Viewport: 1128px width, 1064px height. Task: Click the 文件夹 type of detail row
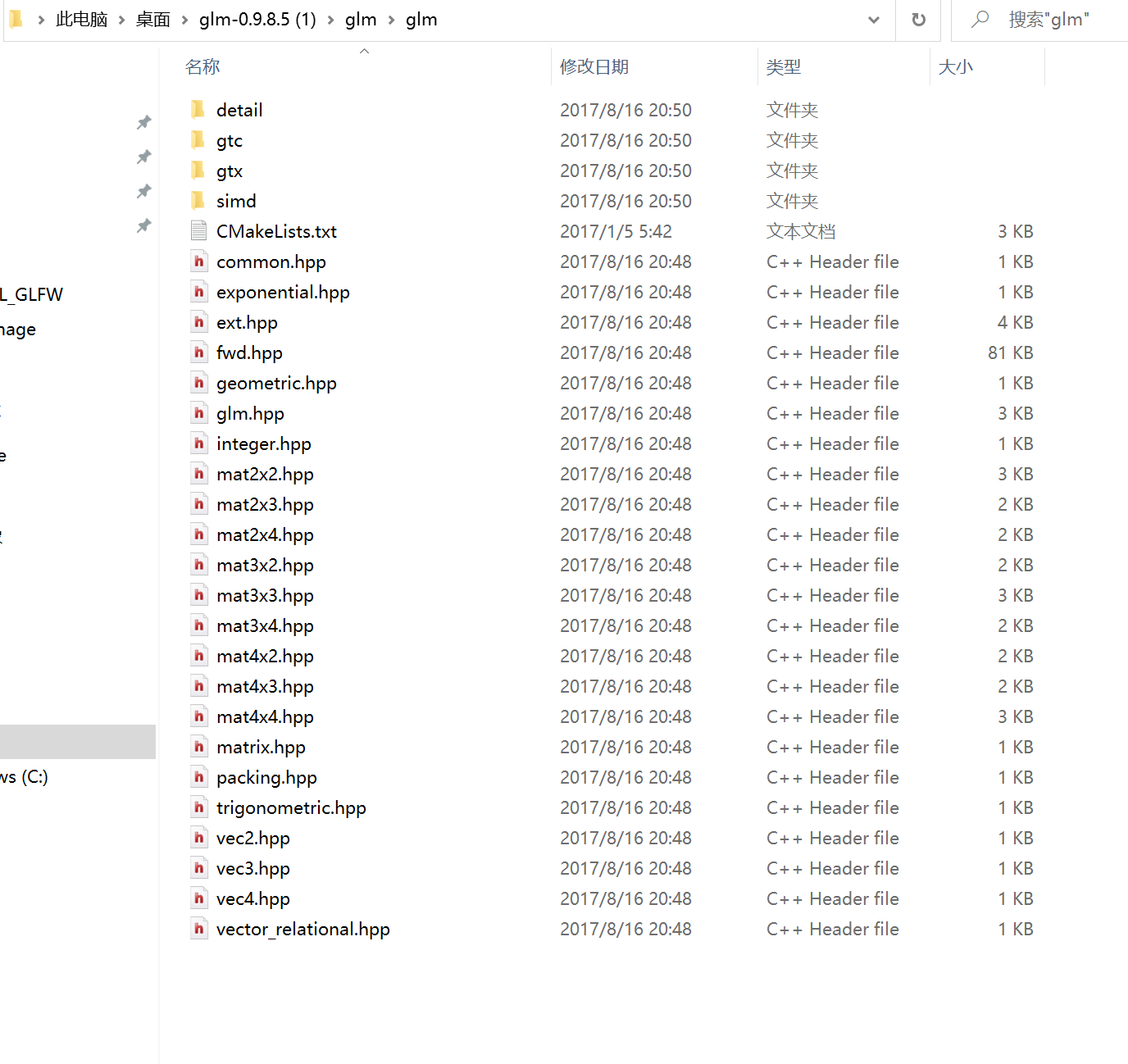pos(792,110)
